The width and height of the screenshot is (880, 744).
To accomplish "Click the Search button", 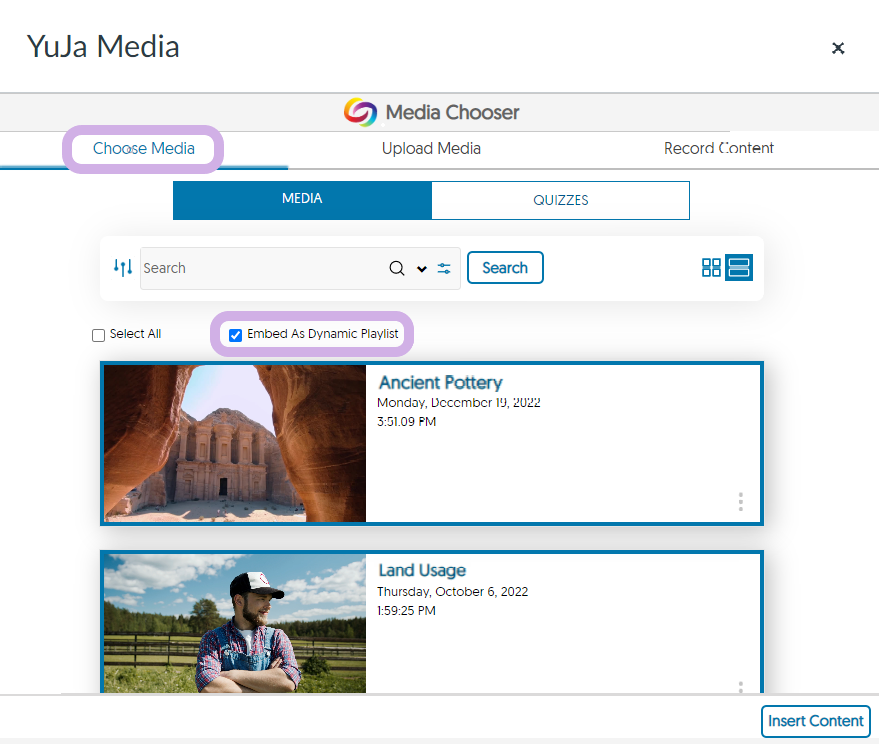I will click(505, 268).
